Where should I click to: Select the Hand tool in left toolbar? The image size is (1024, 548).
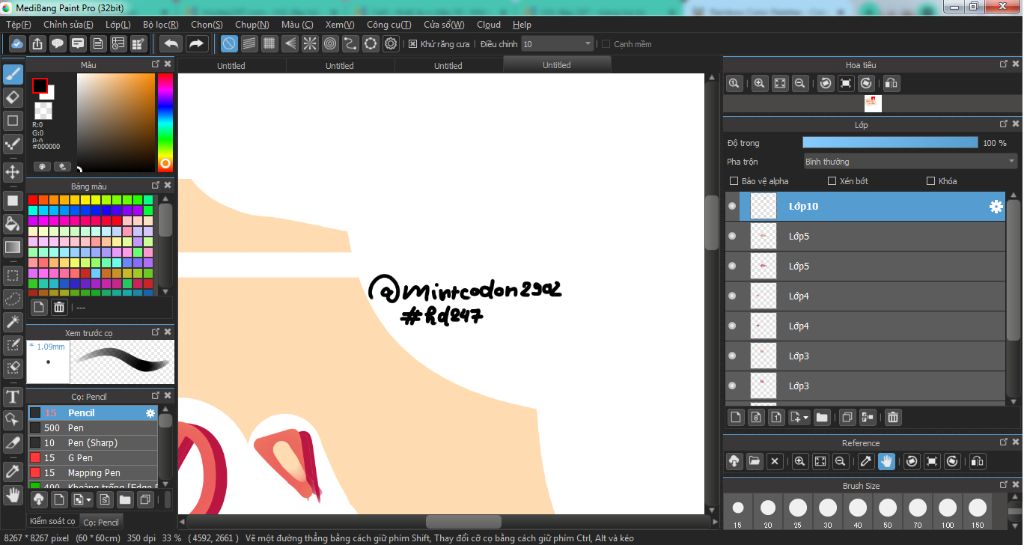click(12, 495)
